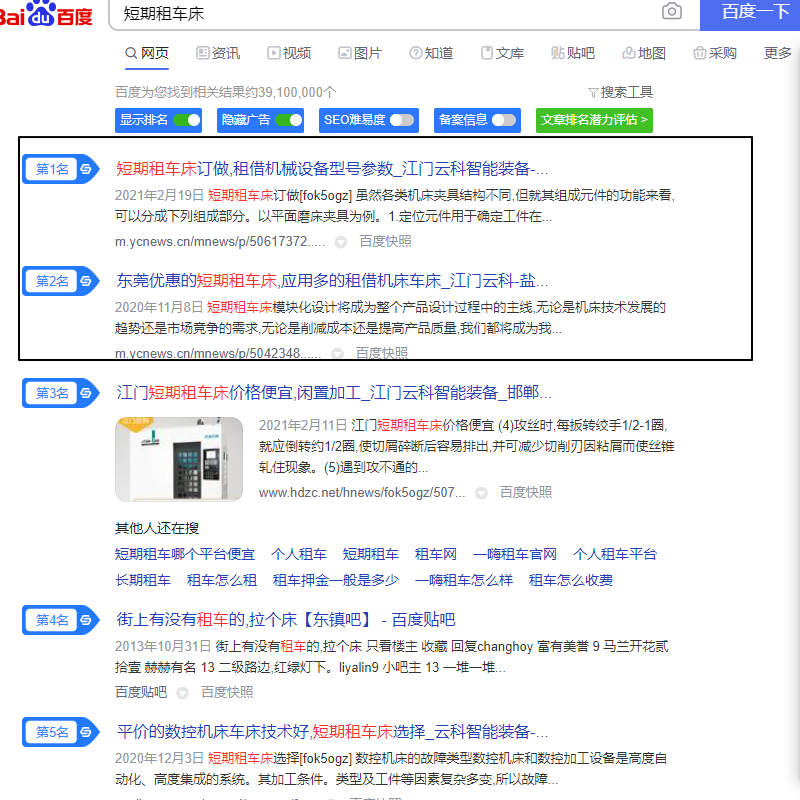Screen dimensions: 800x800
Task: Click the CNC machine thumbnail image
Action: (179, 459)
